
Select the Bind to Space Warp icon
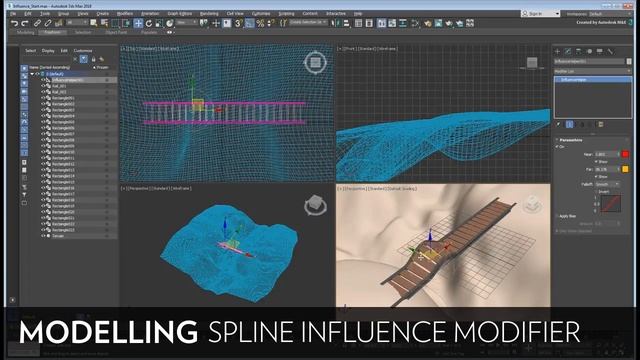[x=58, y=23]
